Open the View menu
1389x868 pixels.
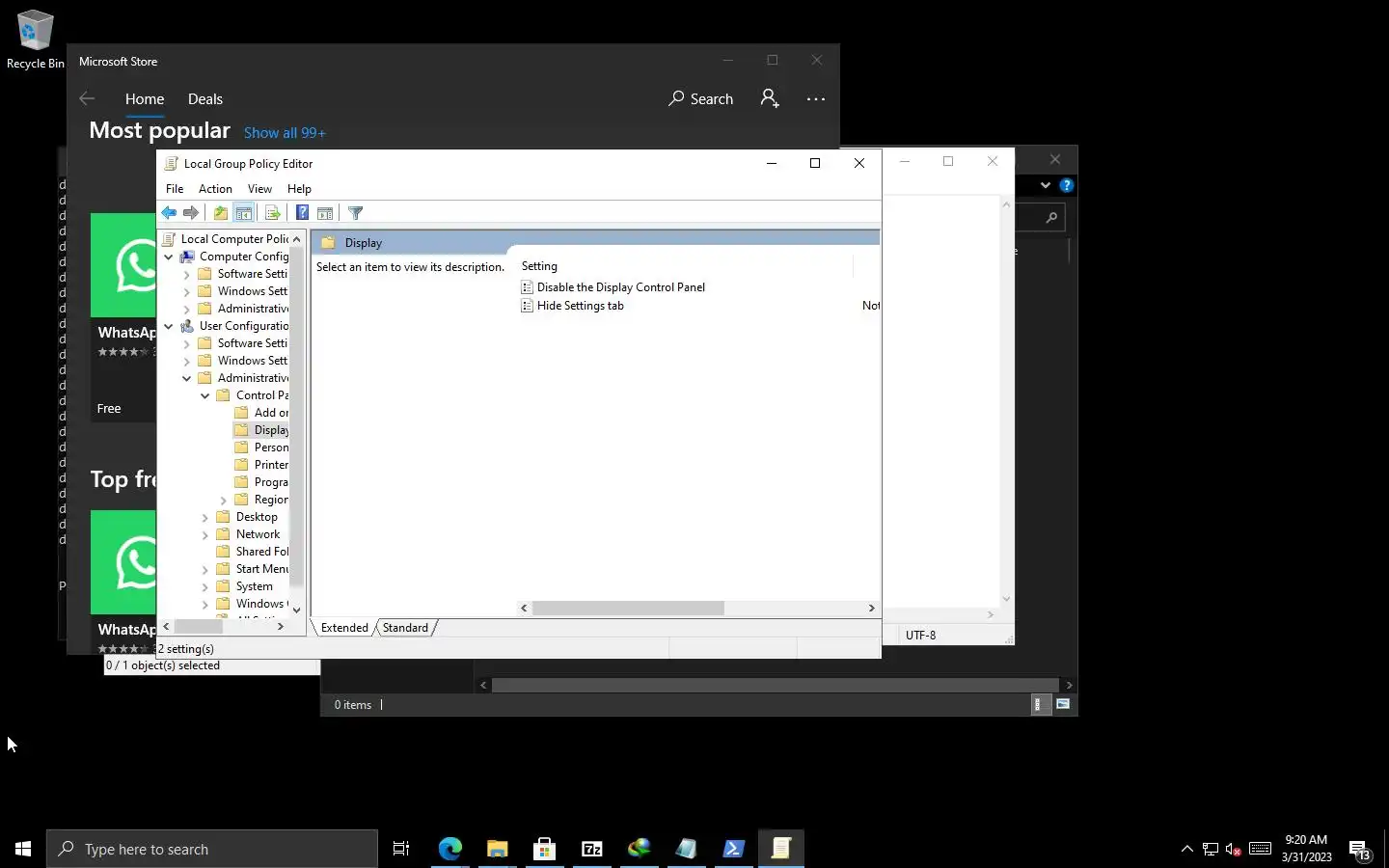pos(259,189)
